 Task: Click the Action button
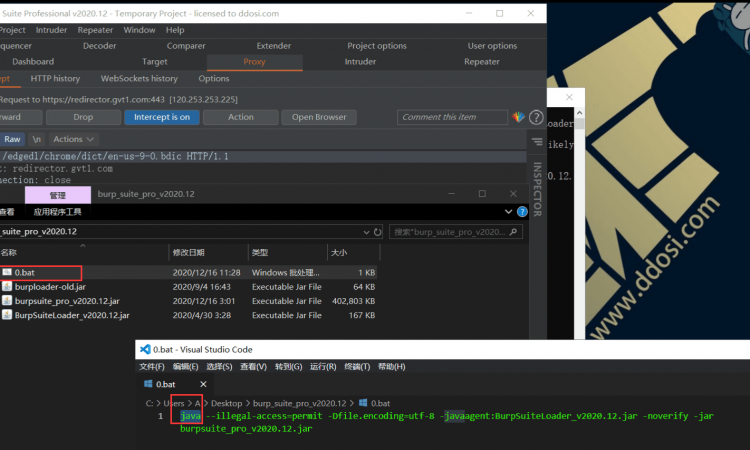pyautogui.click(x=241, y=117)
